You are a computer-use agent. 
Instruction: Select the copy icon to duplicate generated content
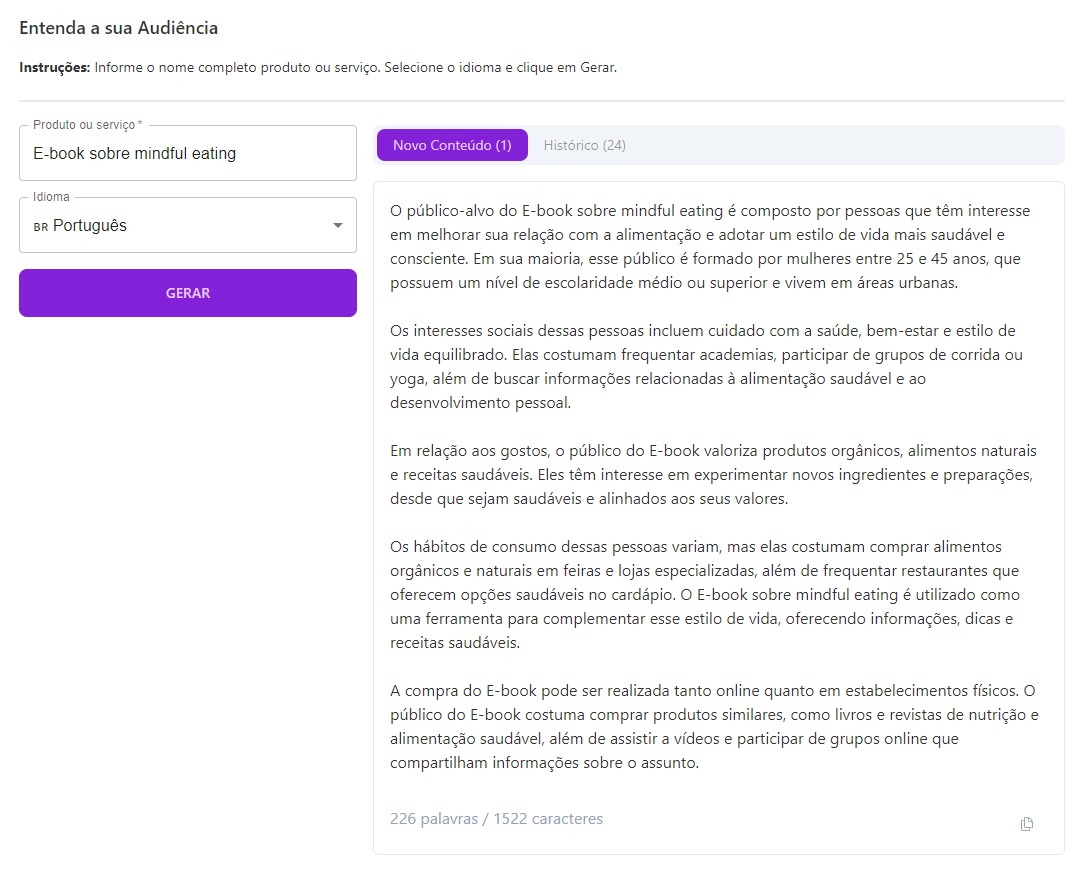tap(1027, 823)
